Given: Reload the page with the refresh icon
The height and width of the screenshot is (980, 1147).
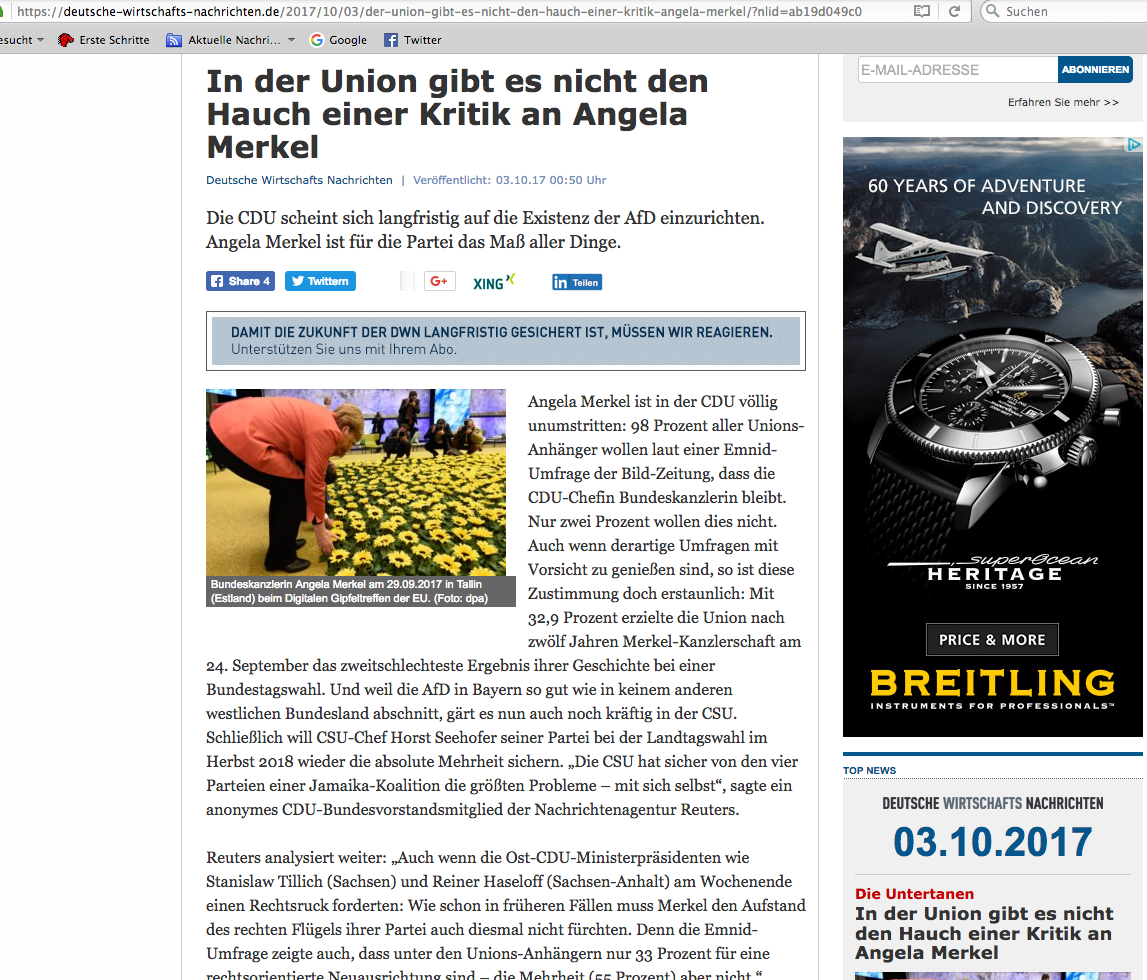Looking at the screenshot, I should (x=954, y=11).
